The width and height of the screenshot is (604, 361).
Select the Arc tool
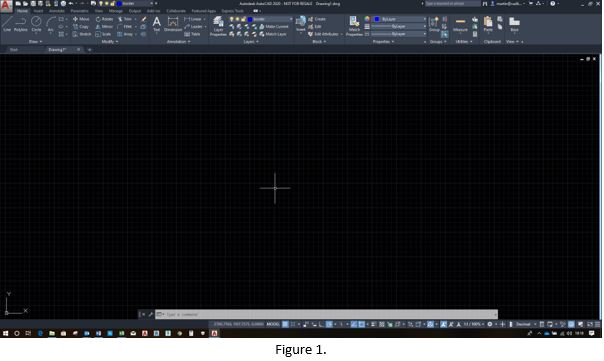tap(50, 24)
